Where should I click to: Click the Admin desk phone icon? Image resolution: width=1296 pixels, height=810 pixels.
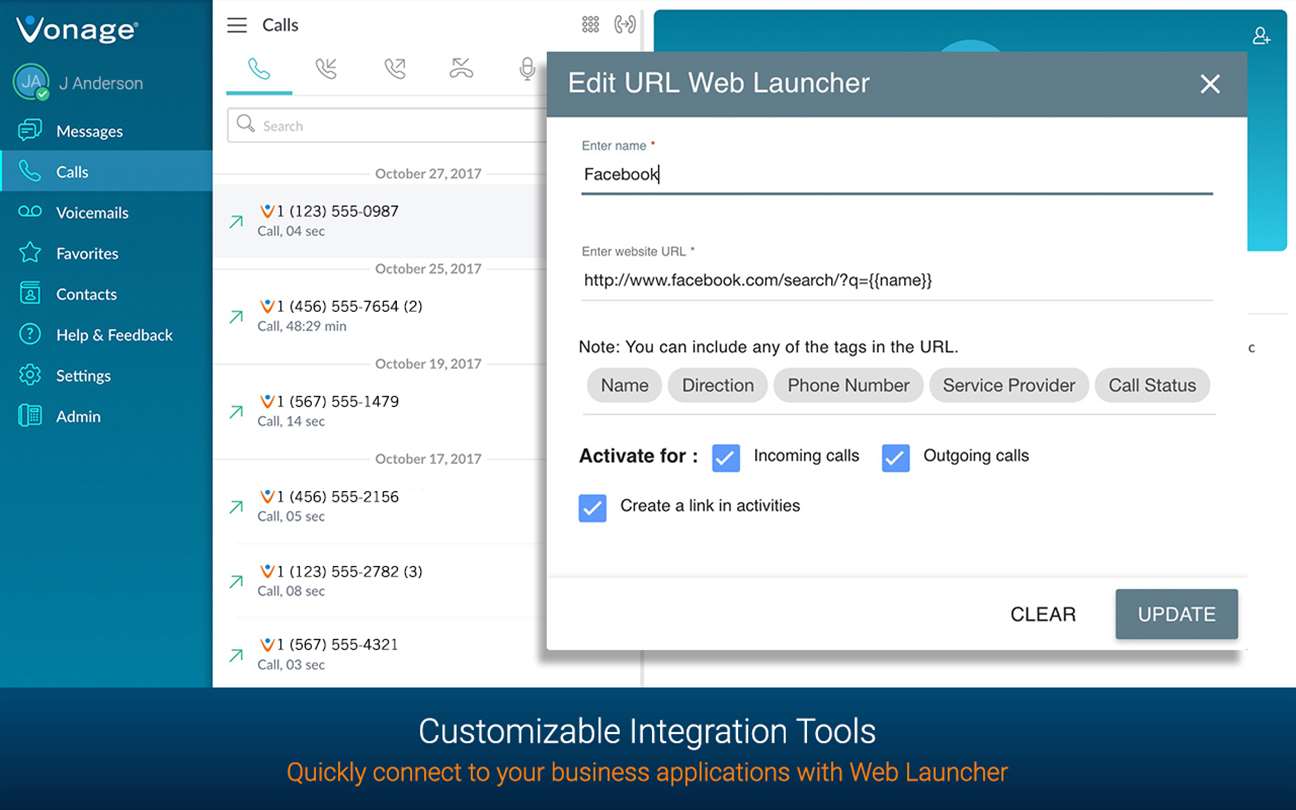click(x=30, y=416)
